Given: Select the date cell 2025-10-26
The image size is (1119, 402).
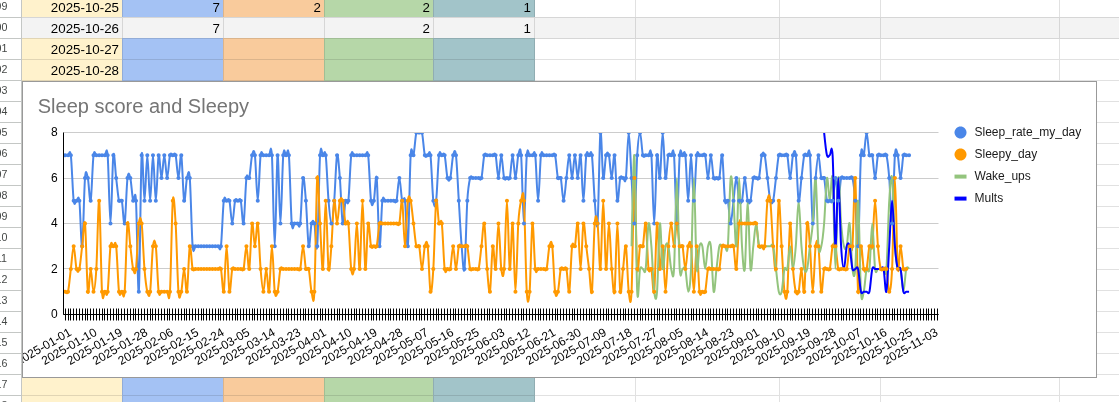Looking at the screenshot, I should (72, 28).
